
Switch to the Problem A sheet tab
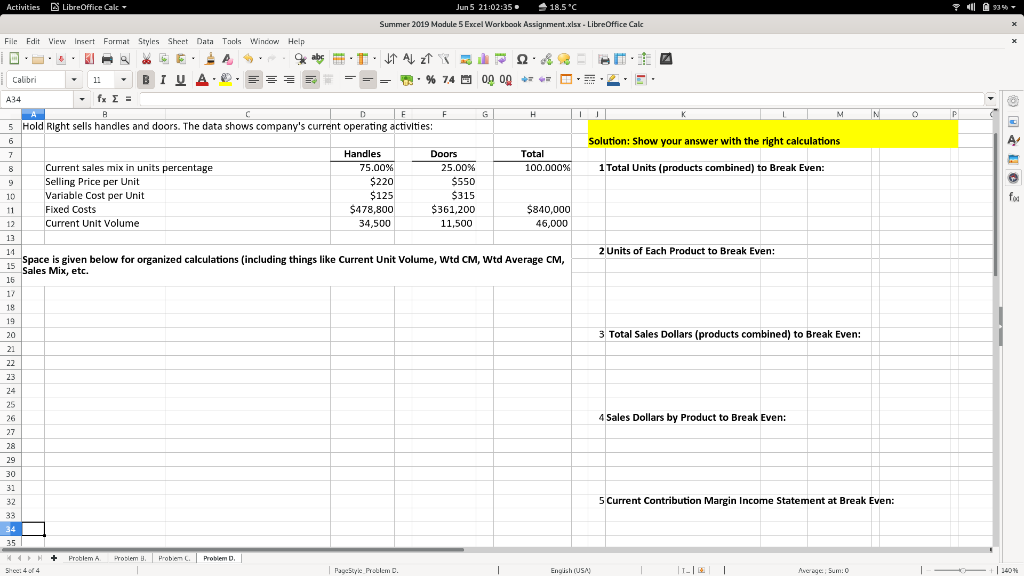(x=85, y=558)
